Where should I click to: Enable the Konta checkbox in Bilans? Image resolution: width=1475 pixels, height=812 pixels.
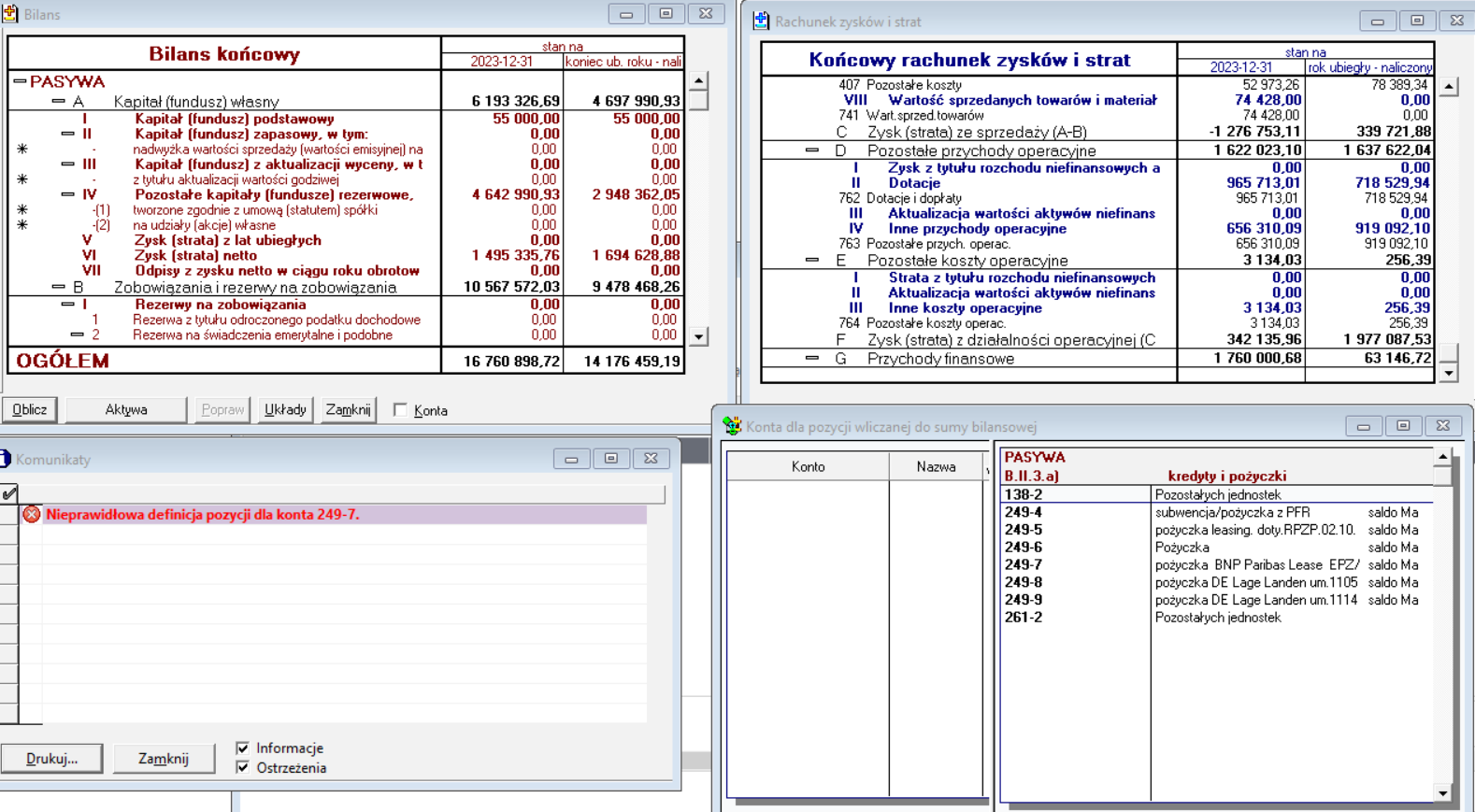click(400, 410)
